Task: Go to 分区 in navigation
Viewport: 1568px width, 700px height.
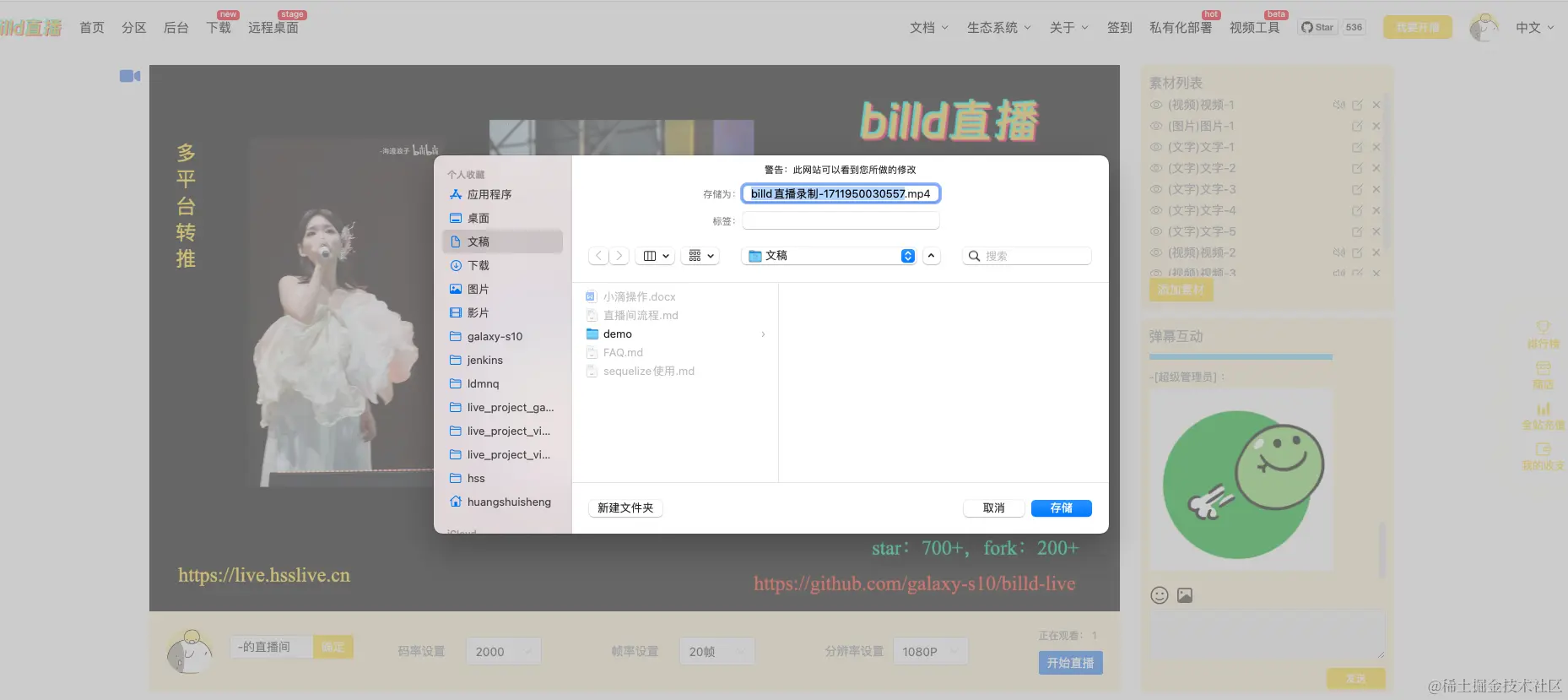Action: [134, 28]
